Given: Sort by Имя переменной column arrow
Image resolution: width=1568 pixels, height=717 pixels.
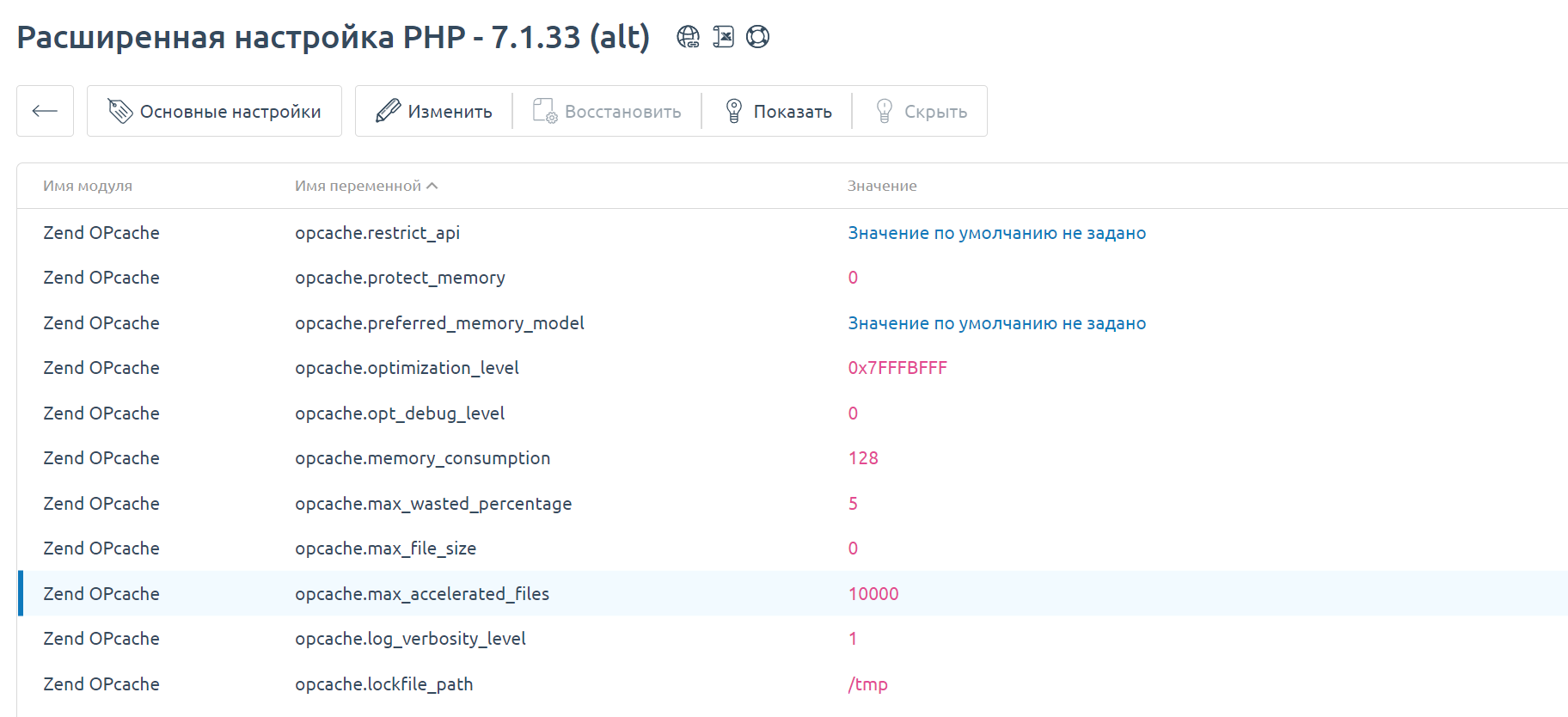Looking at the screenshot, I should [x=432, y=186].
